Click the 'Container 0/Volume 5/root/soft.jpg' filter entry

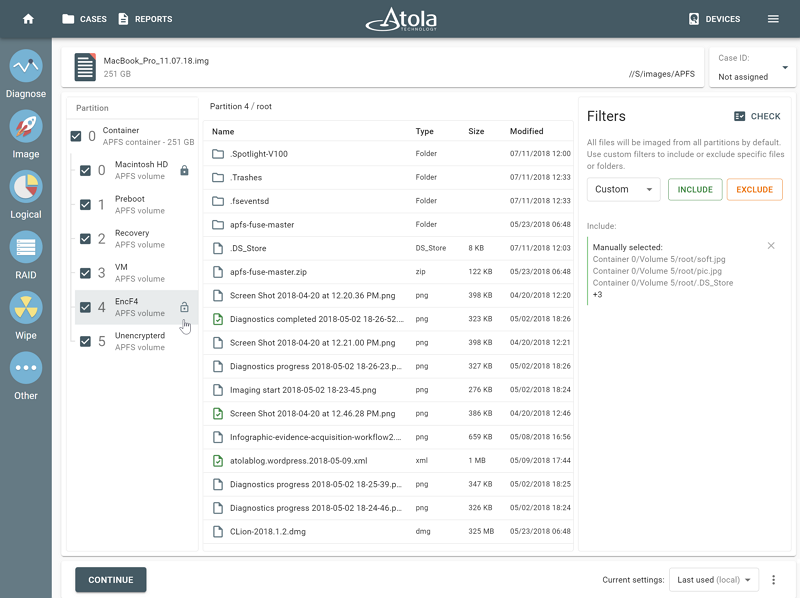tap(659, 259)
